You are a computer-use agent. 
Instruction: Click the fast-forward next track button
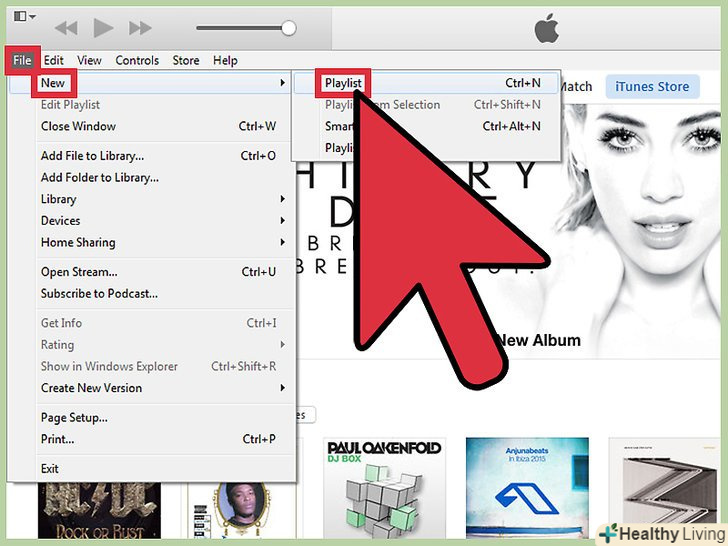click(x=140, y=28)
